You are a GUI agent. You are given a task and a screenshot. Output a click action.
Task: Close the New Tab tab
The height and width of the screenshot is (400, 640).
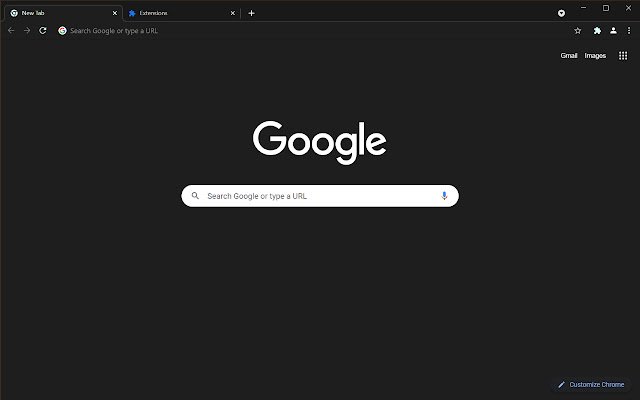(115, 13)
